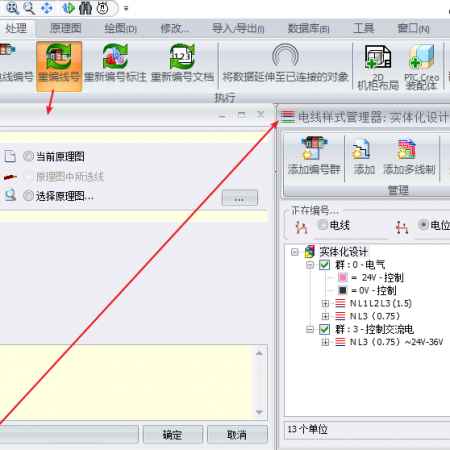Expand the N L3 (0.75) ~24V-36V node
450x450 pixels.
pos(325,342)
